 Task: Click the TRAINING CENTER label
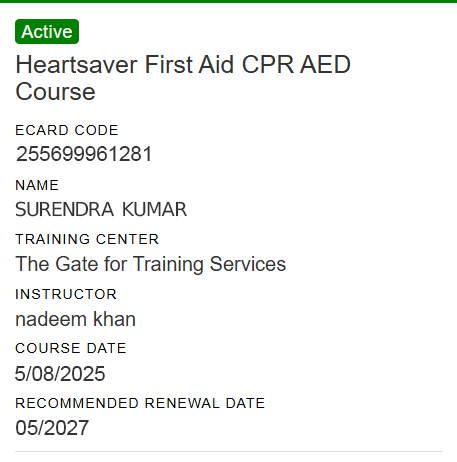[x=87, y=239]
